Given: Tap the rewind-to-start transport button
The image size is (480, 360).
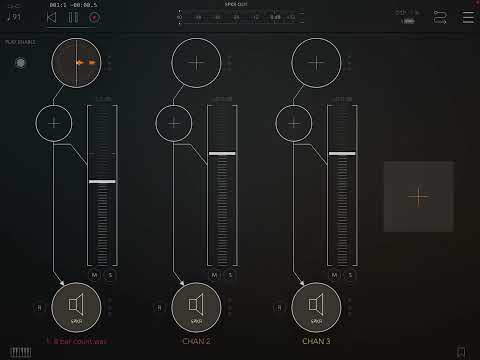Looking at the screenshot, I should click(x=52, y=17).
